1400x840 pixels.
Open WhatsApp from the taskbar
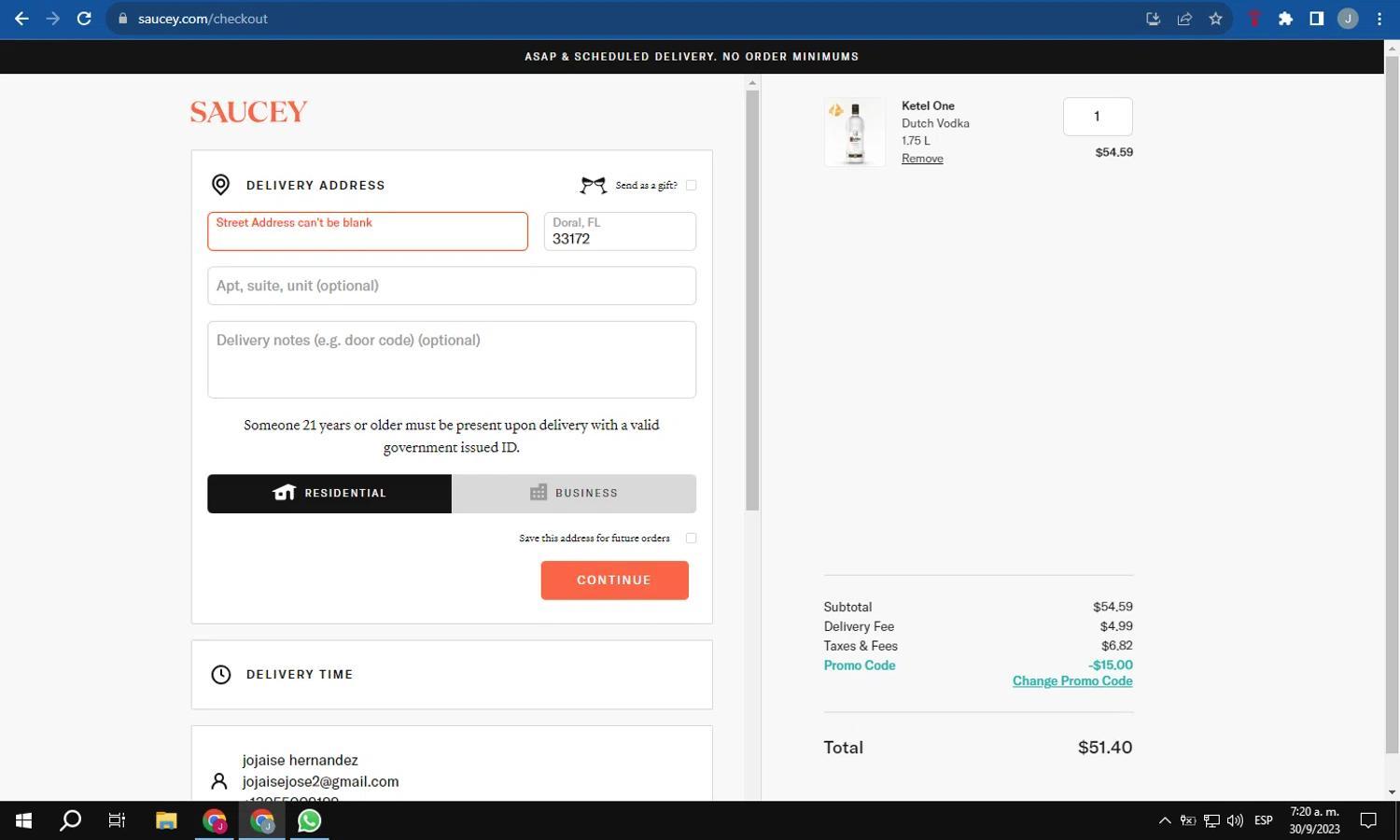pos(309,820)
